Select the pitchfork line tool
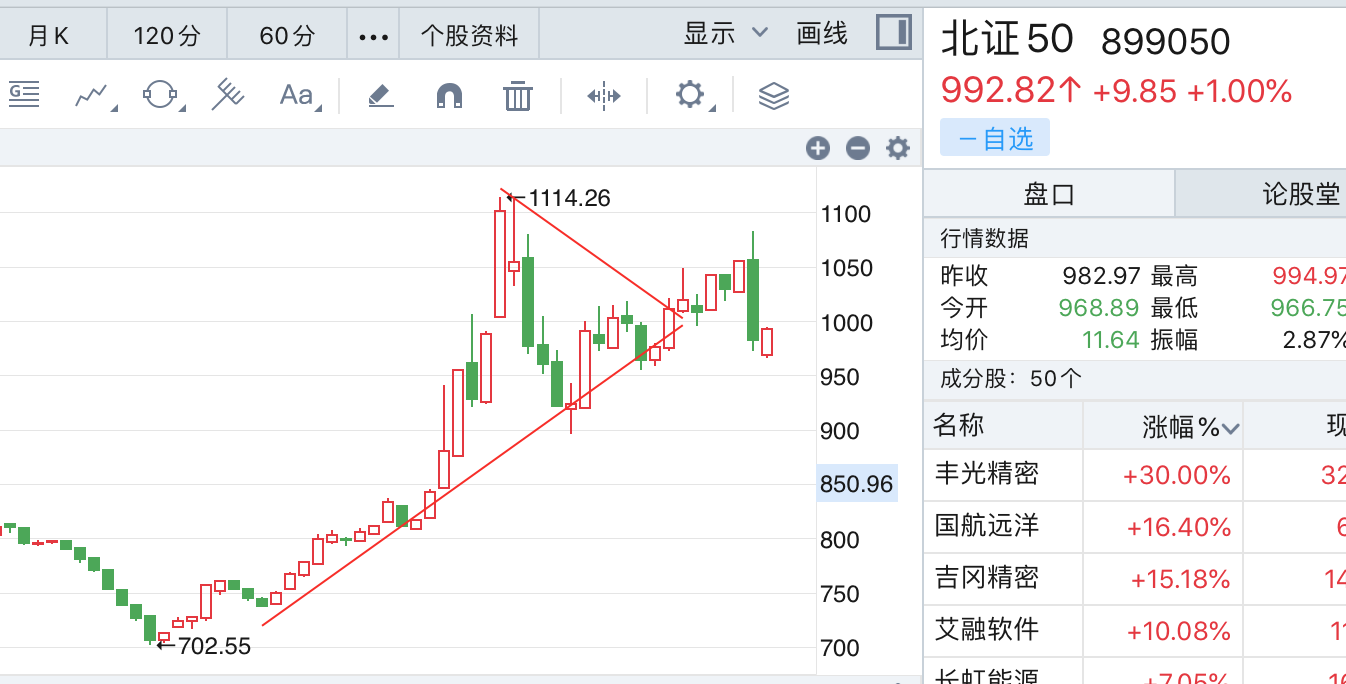 tap(228, 96)
